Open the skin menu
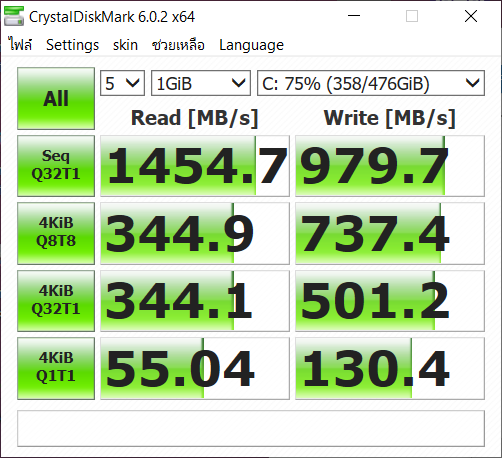The width and height of the screenshot is (502, 458). [125, 45]
